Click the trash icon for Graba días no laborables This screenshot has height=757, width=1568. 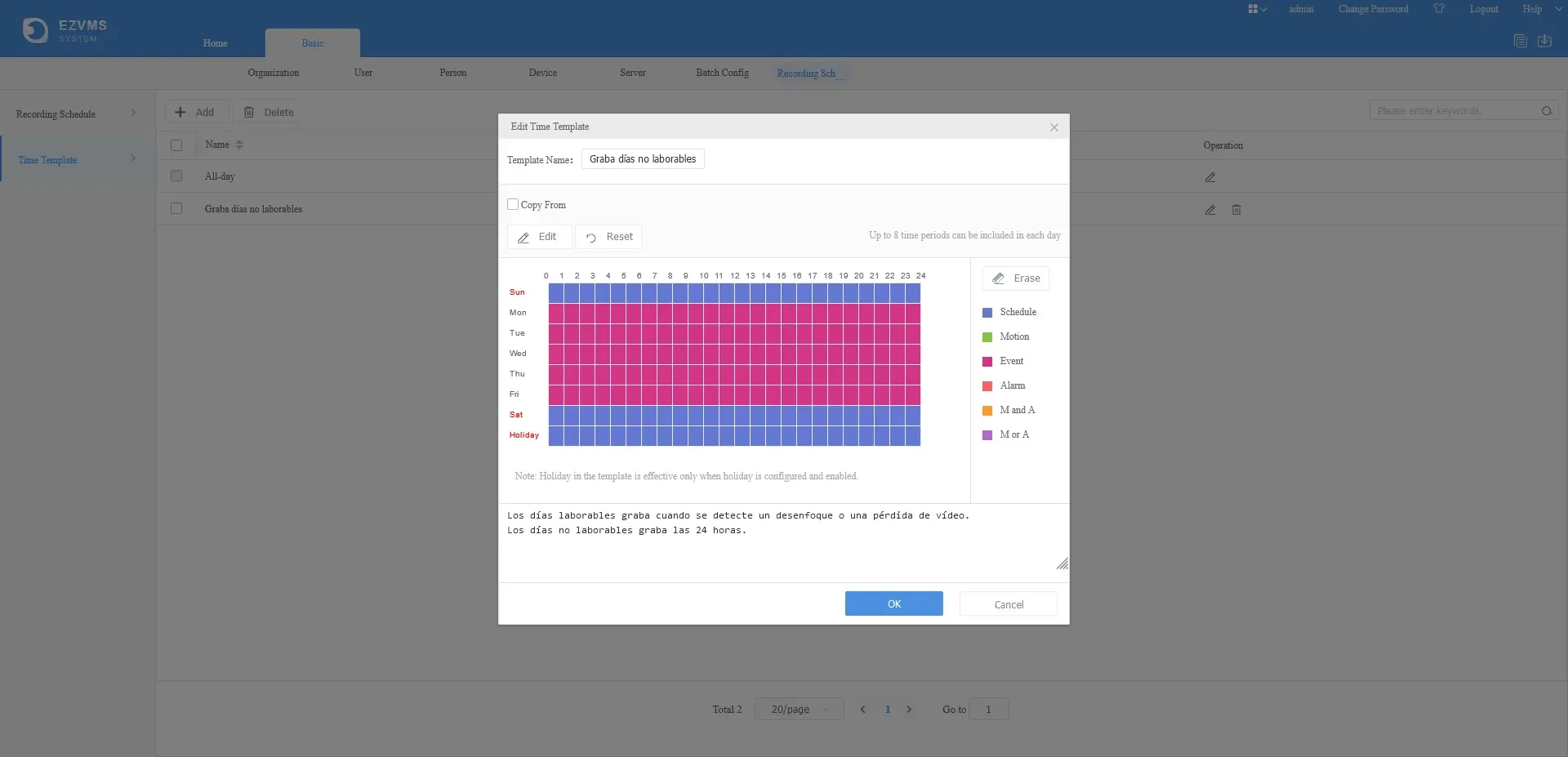pos(1236,210)
